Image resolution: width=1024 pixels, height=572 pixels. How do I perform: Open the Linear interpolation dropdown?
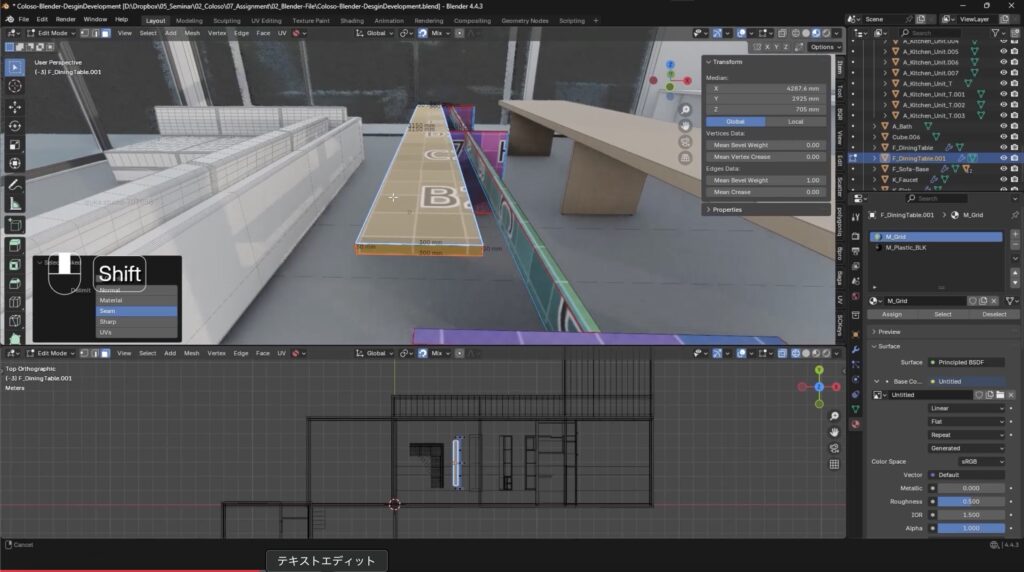tap(967, 408)
